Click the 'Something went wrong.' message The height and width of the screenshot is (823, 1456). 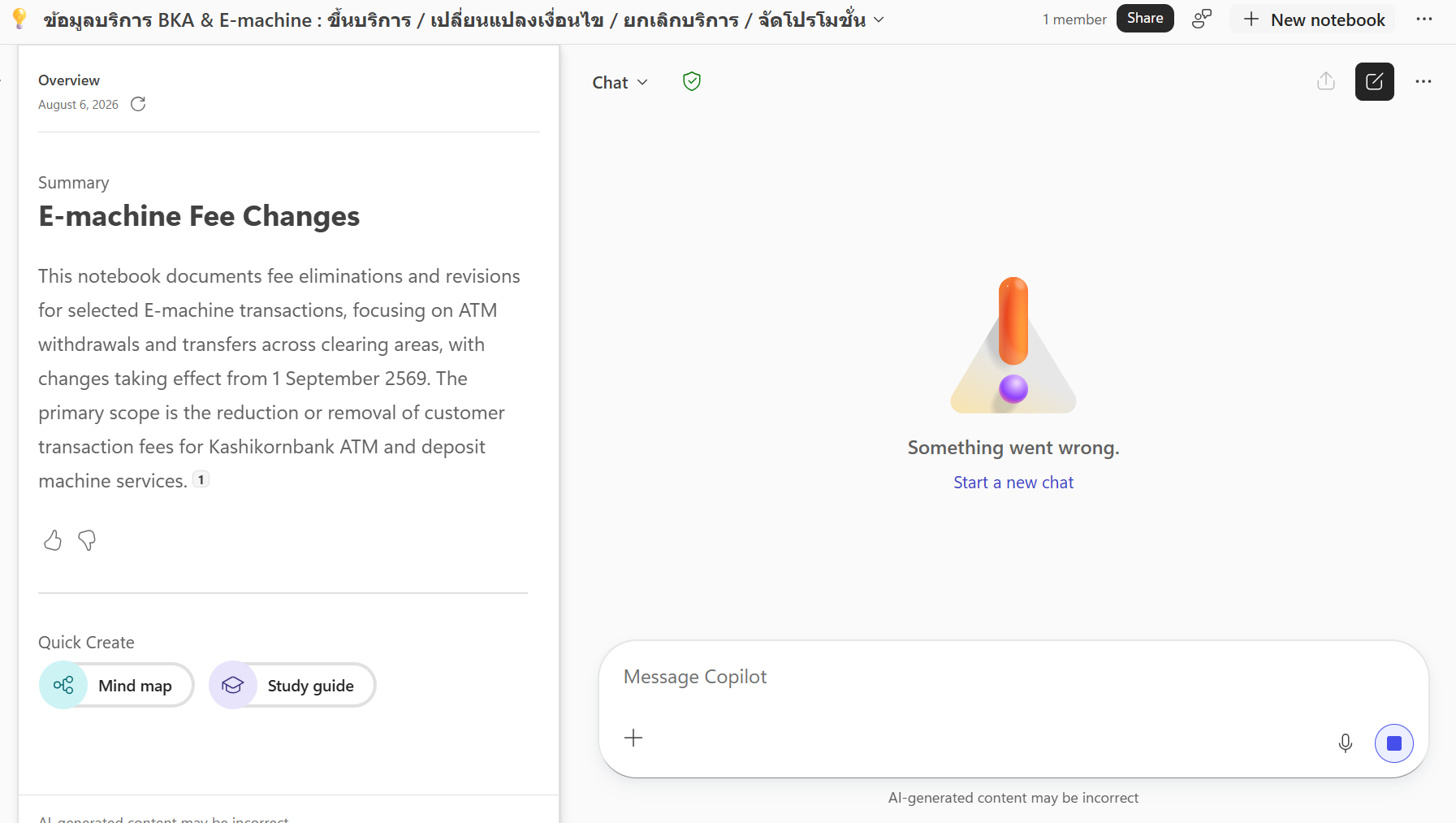coord(1013,448)
